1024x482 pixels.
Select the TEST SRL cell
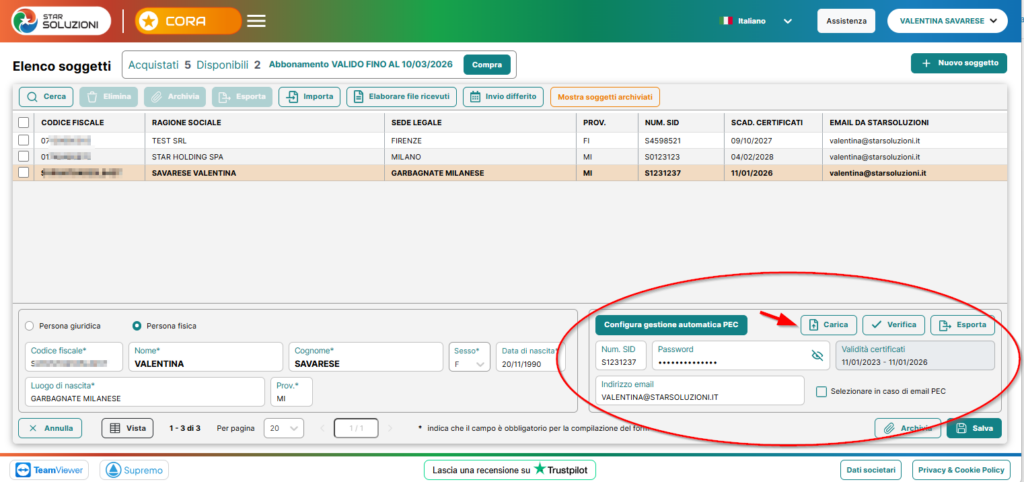tap(264, 140)
